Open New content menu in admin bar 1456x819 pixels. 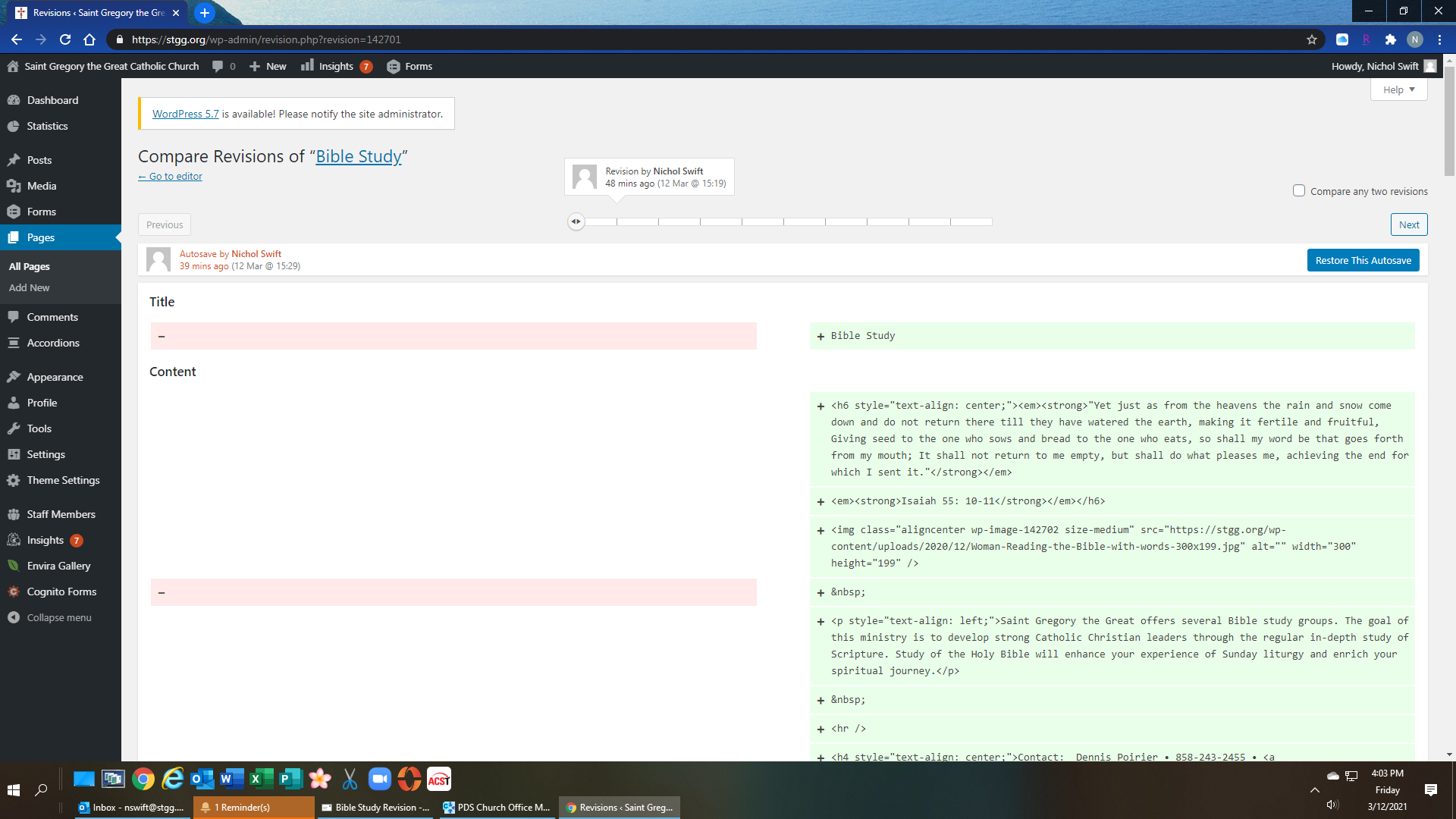268,66
